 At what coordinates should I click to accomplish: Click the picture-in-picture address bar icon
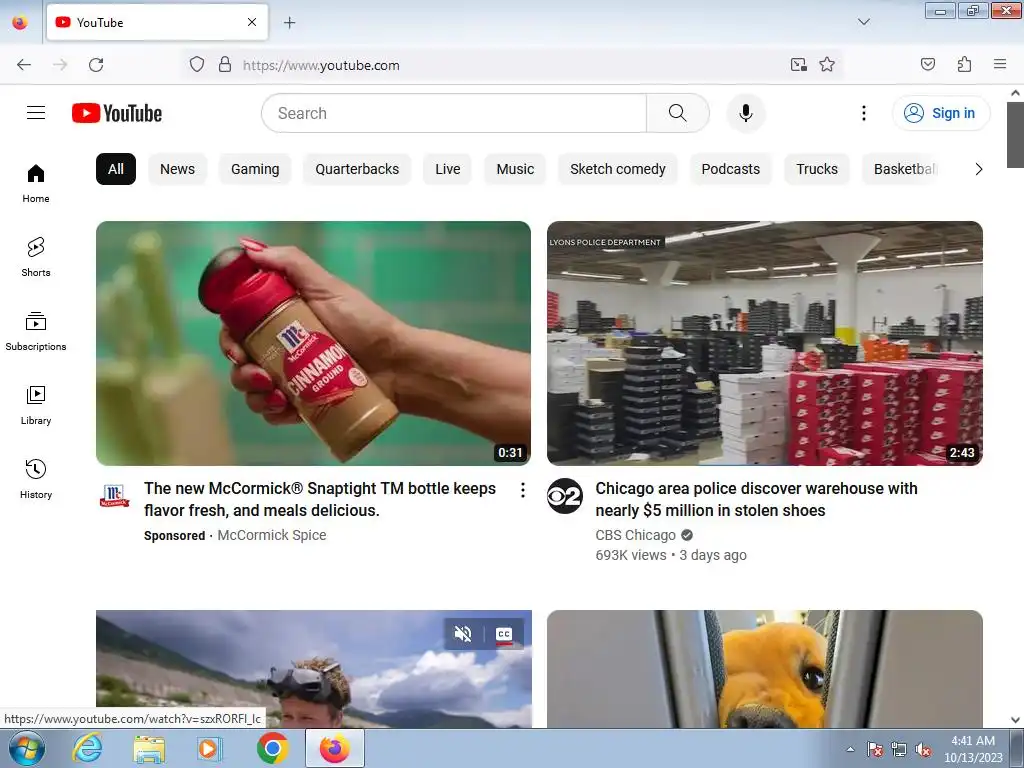[x=798, y=65]
